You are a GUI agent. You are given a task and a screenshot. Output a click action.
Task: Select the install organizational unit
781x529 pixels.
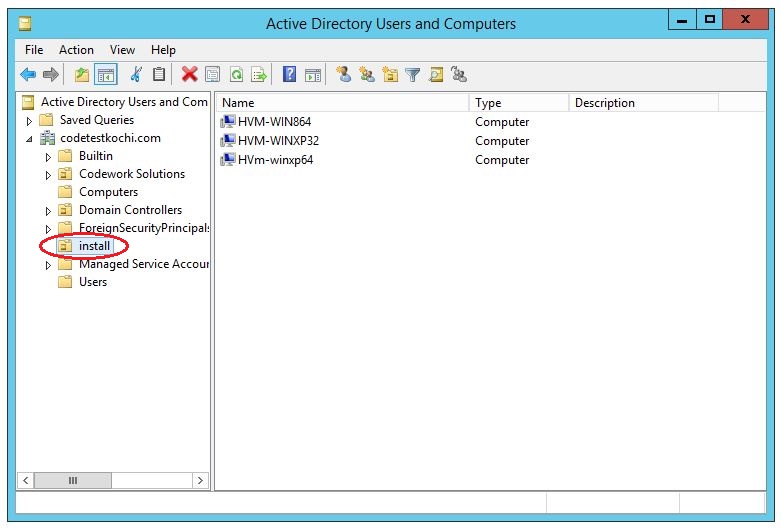point(94,246)
